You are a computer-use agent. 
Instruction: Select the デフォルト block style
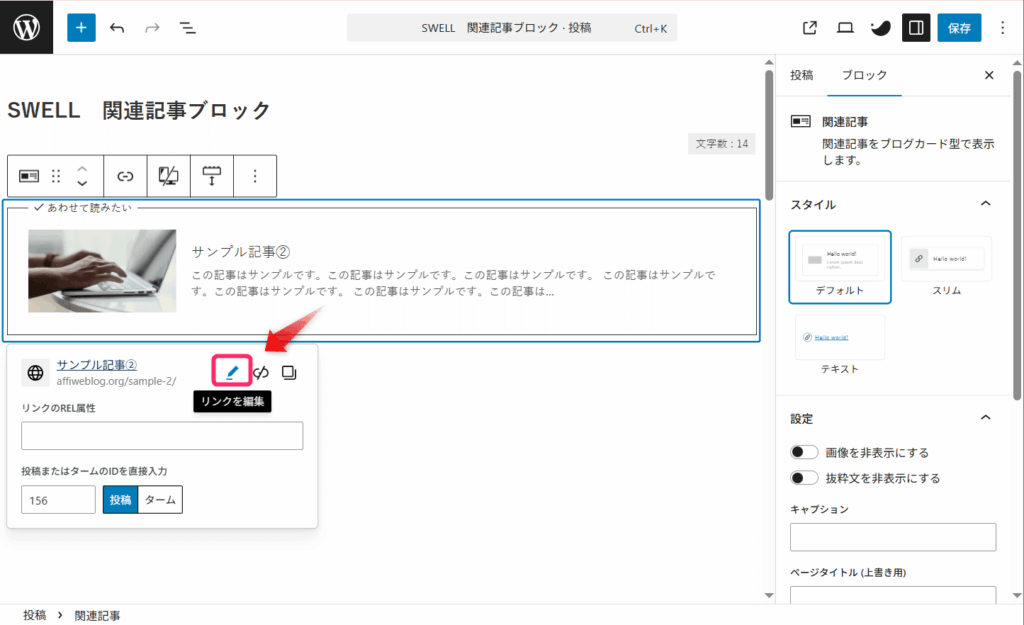(840, 266)
